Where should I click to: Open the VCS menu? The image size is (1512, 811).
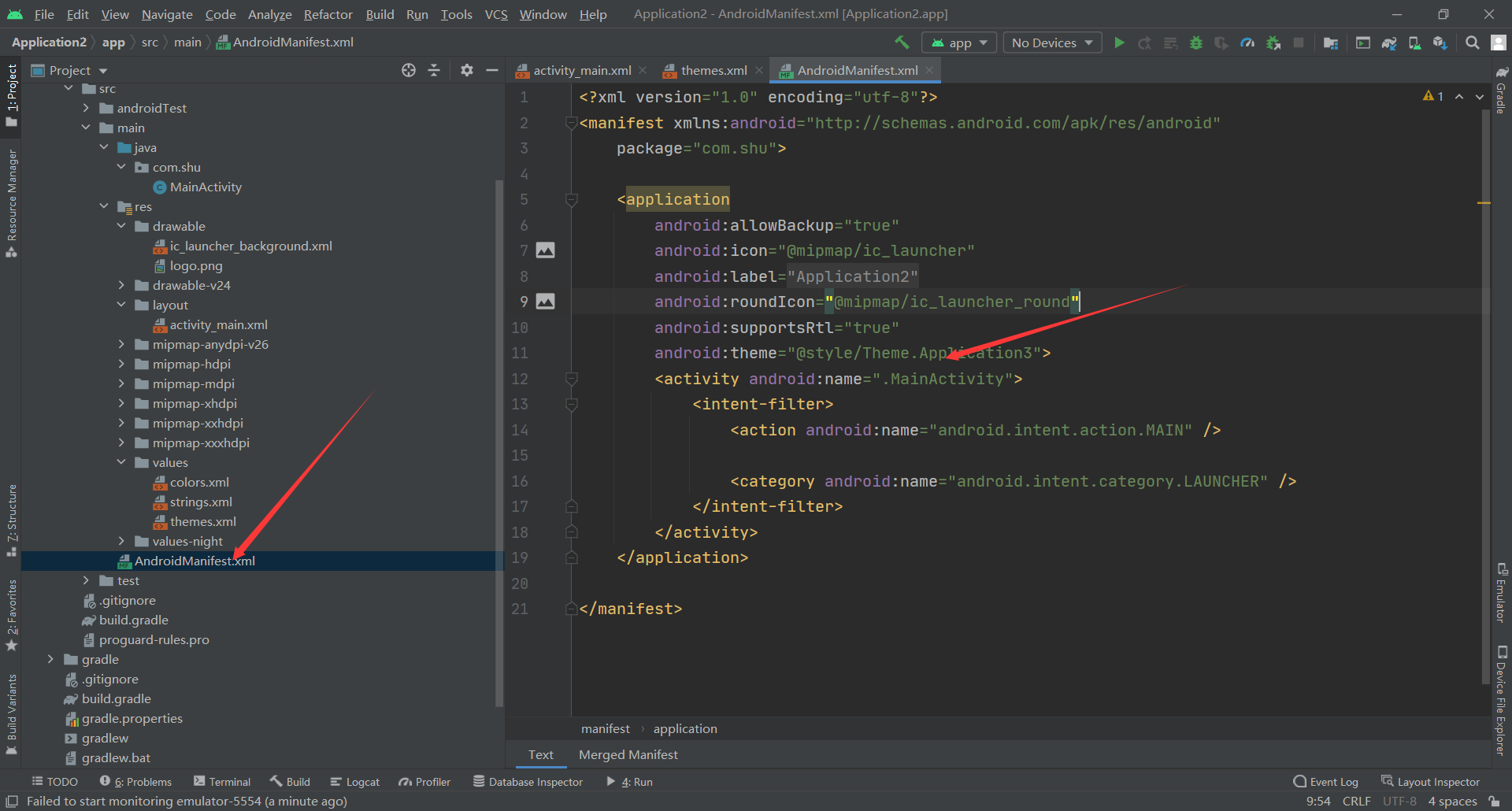click(496, 14)
